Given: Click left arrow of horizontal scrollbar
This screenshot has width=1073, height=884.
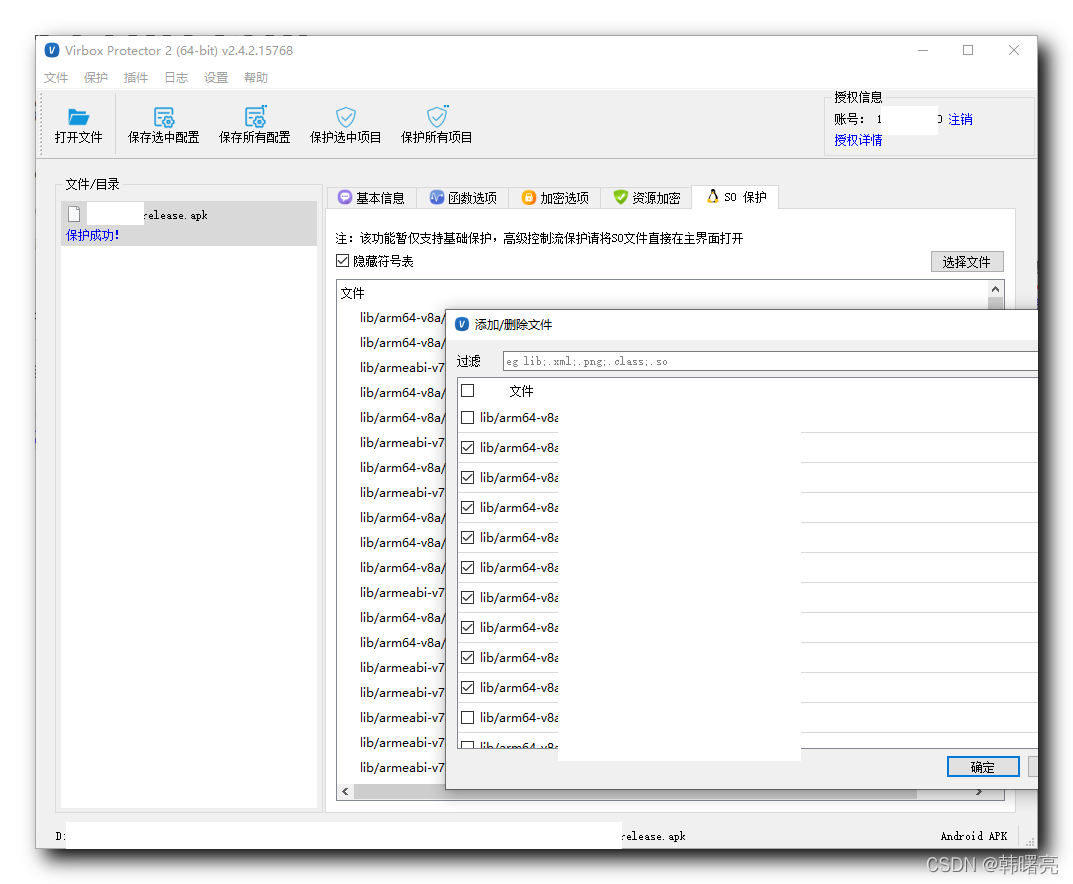Looking at the screenshot, I should (x=346, y=792).
